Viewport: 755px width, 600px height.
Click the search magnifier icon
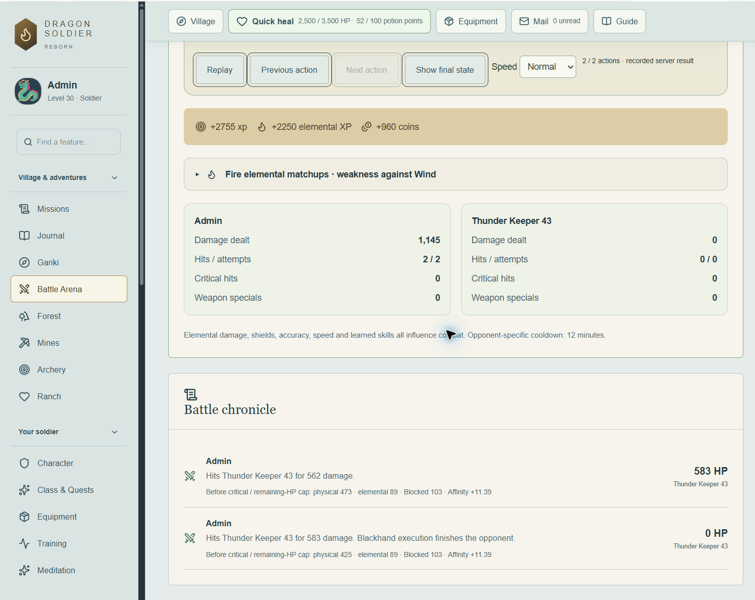click(28, 142)
